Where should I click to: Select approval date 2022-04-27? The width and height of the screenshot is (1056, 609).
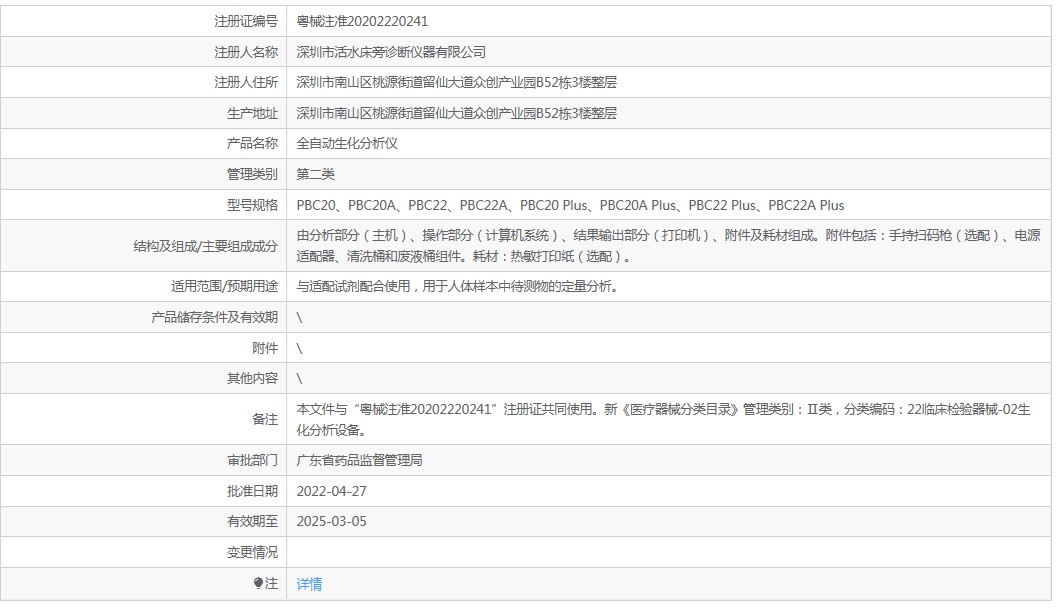331,492
